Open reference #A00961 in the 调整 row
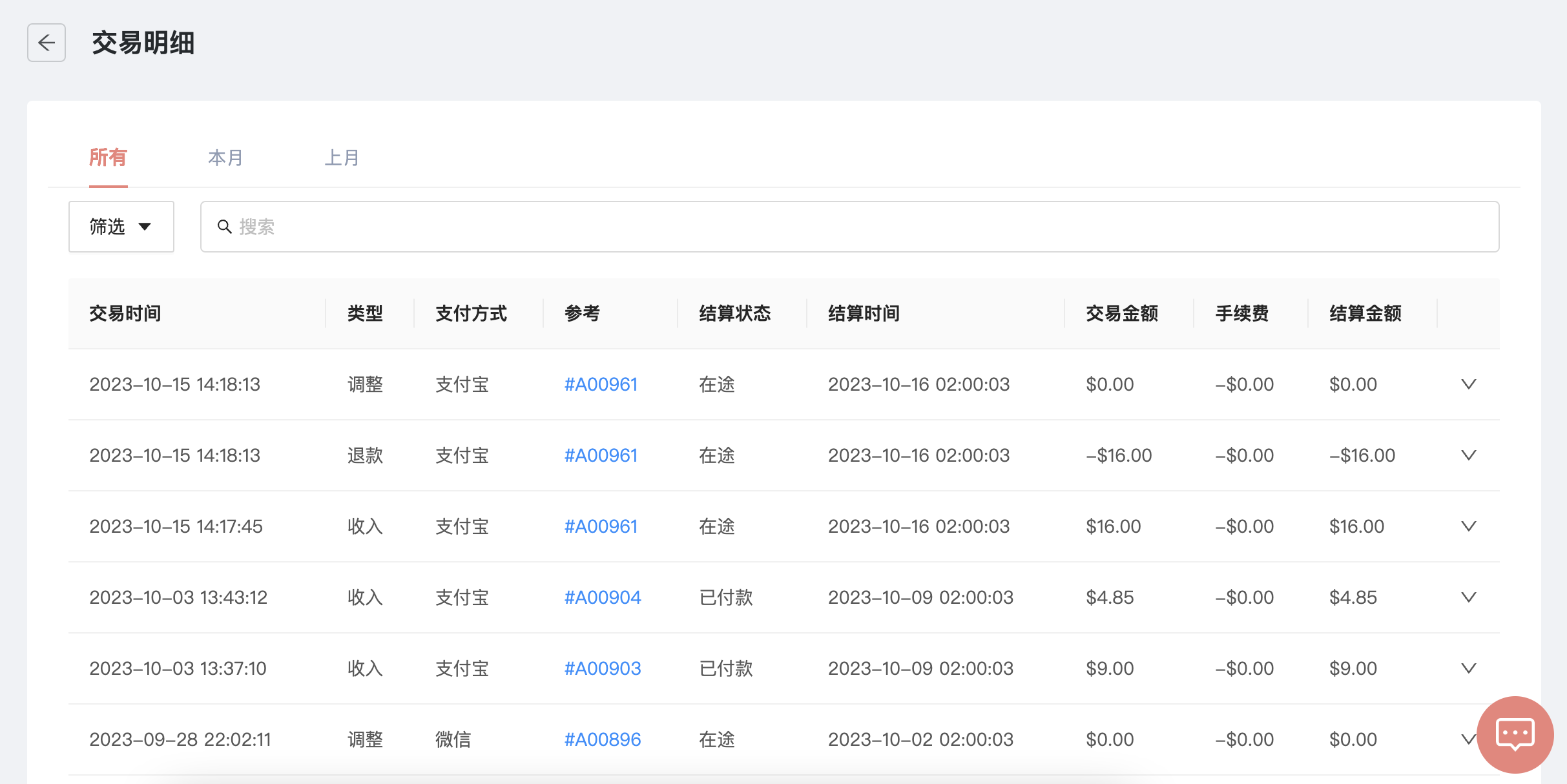This screenshot has height=784, width=1567. point(601,385)
